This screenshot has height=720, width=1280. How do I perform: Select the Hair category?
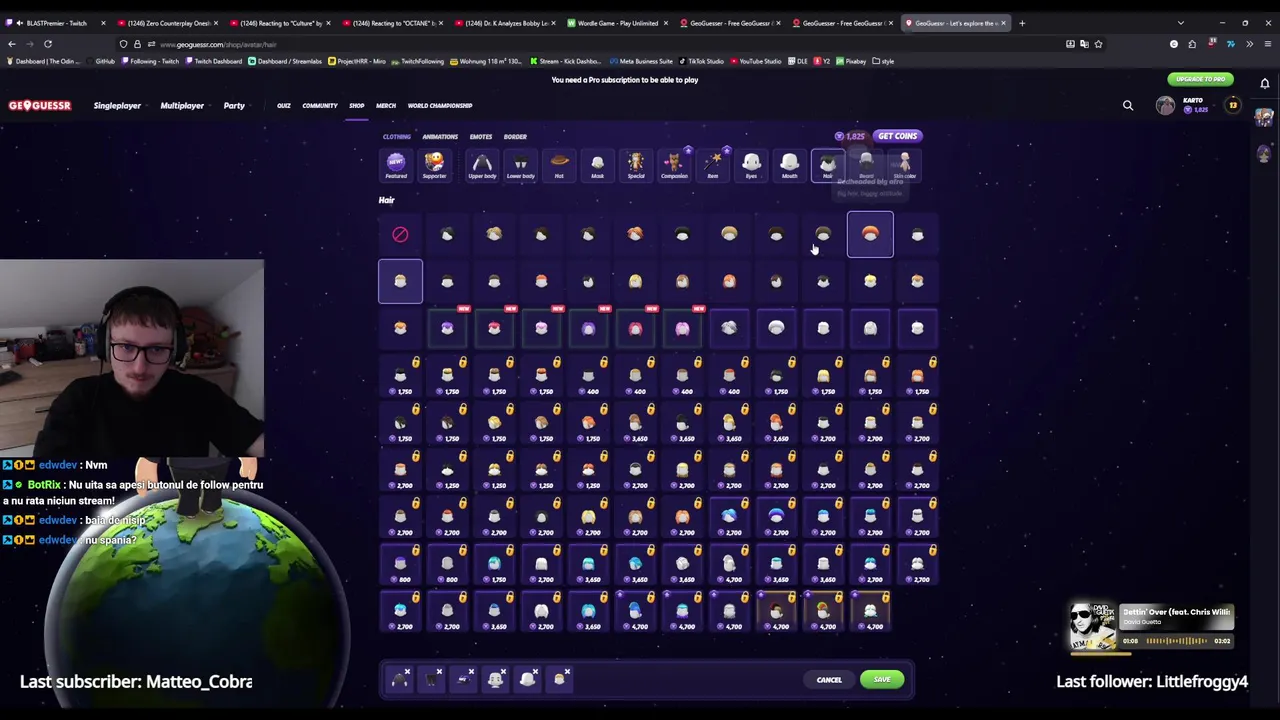[828, 166]
